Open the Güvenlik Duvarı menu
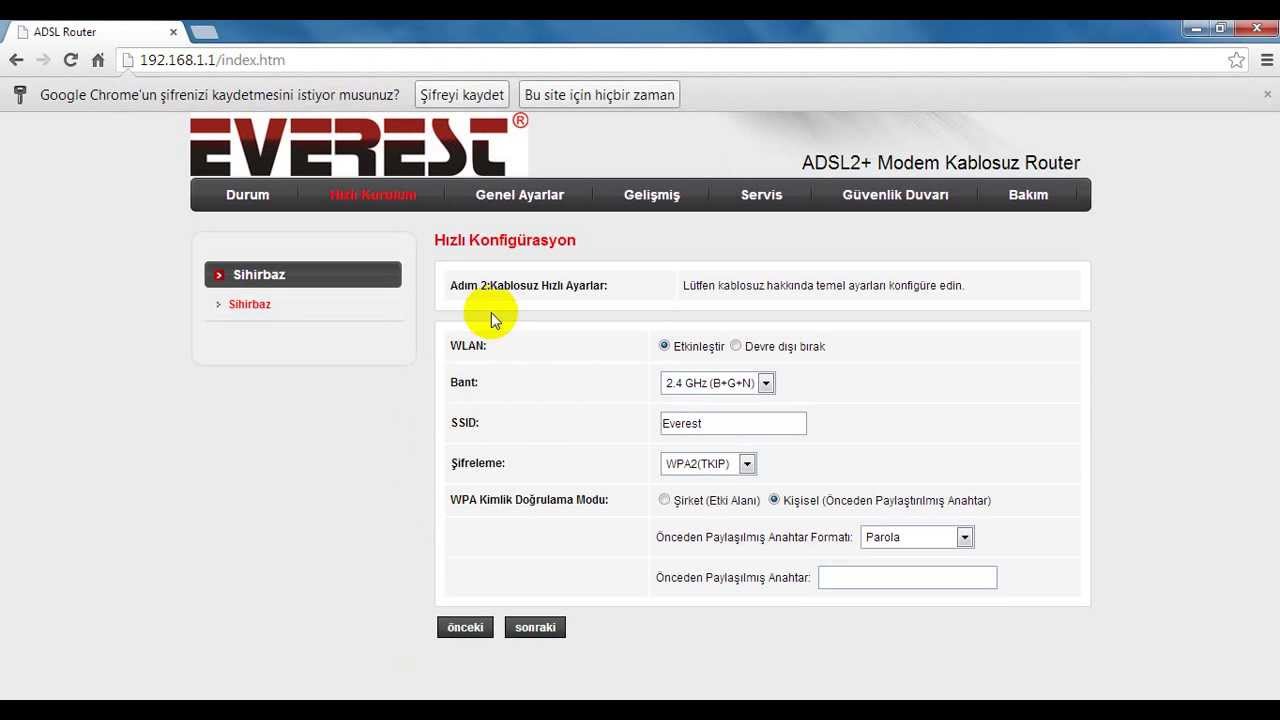The width and height of the screenshot is (1280, 720). coord(895,195)
